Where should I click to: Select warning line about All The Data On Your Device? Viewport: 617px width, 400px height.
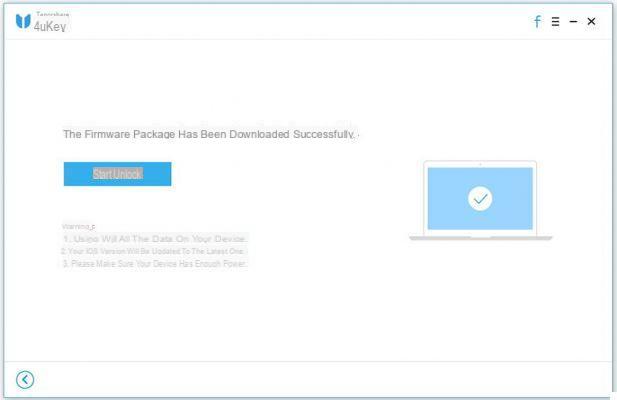tap(155, 239)
